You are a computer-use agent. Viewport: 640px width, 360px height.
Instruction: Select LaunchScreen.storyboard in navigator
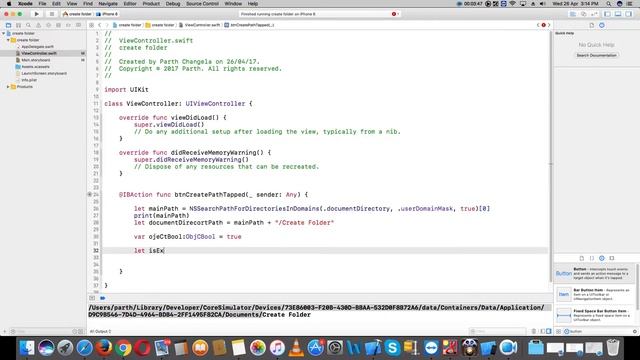pos(44,73)
